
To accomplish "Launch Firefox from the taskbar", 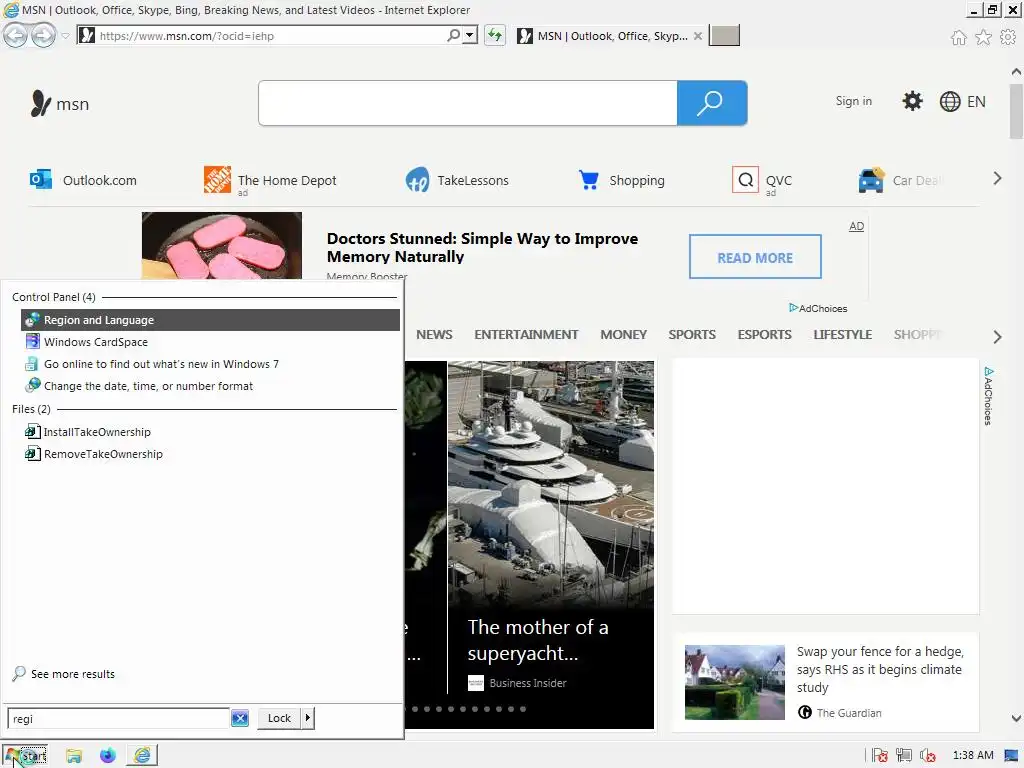I will [x=108, y=756].
